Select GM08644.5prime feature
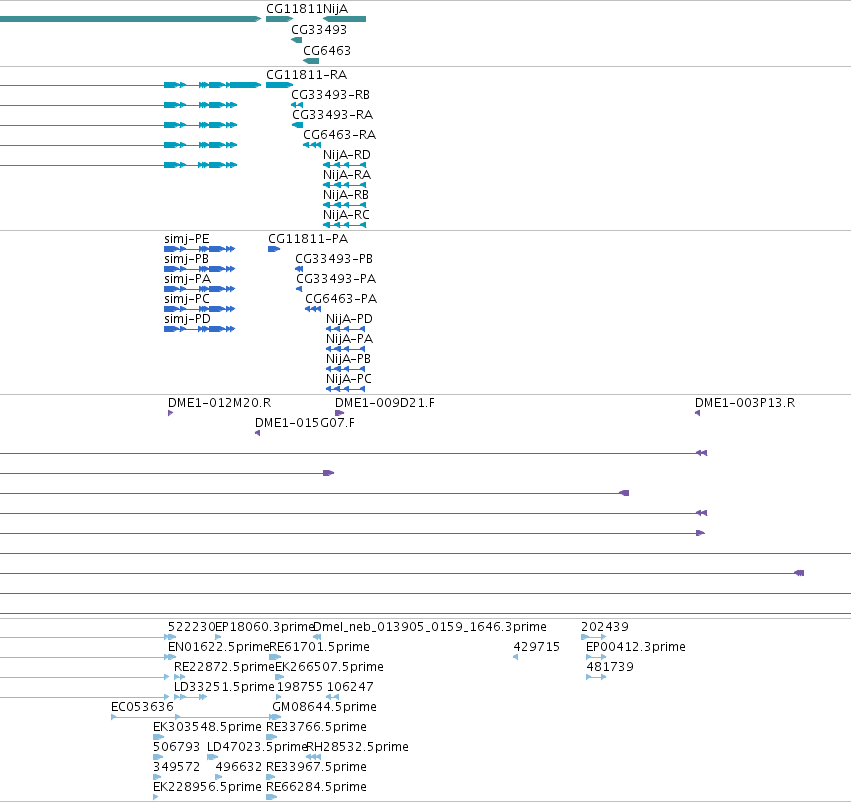 tap(324, 707)
